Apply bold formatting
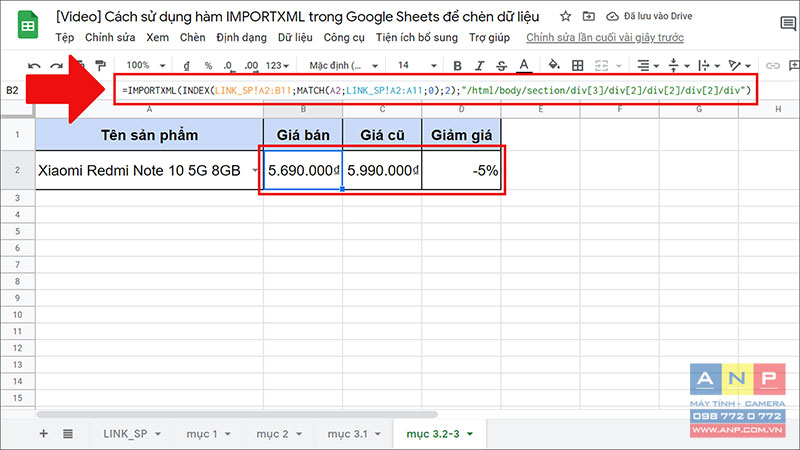 click(x=457, y=65)
